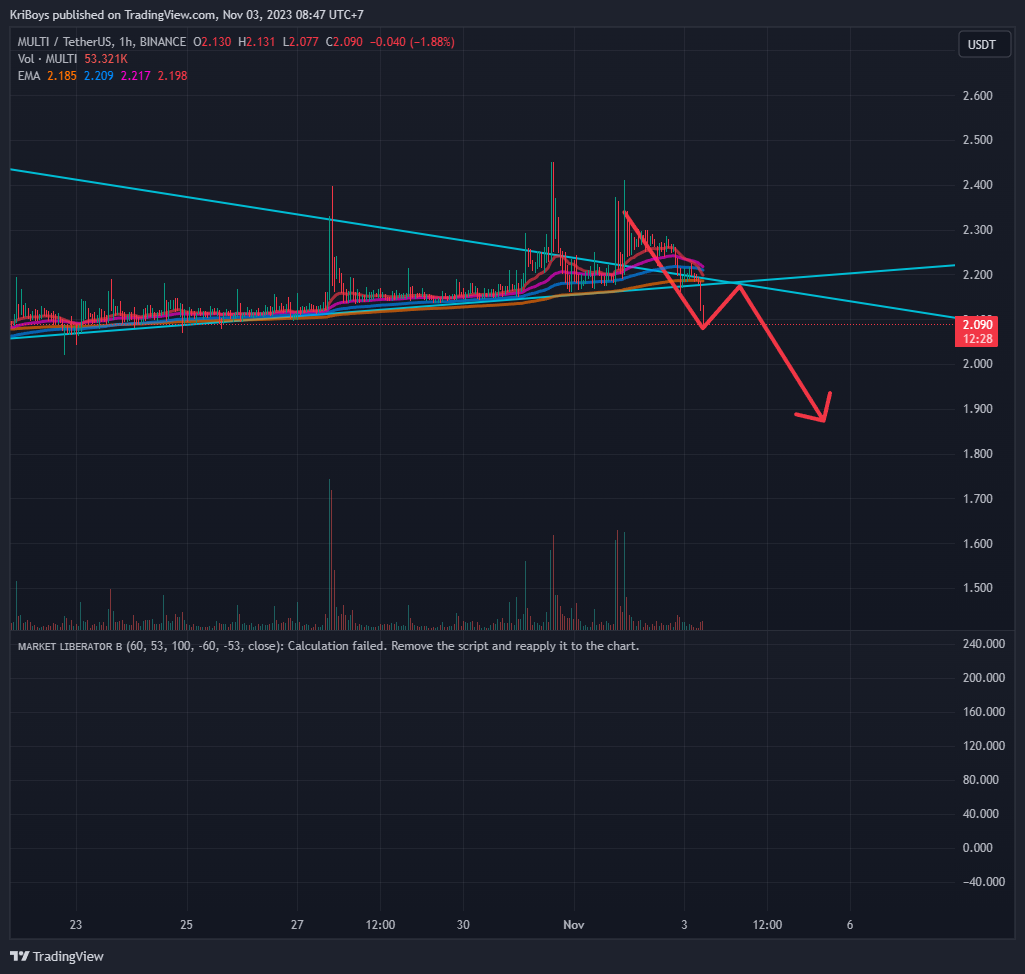1025x974 pixels.
Task: Click the low price L2.077
Action: tap(301, 42)
